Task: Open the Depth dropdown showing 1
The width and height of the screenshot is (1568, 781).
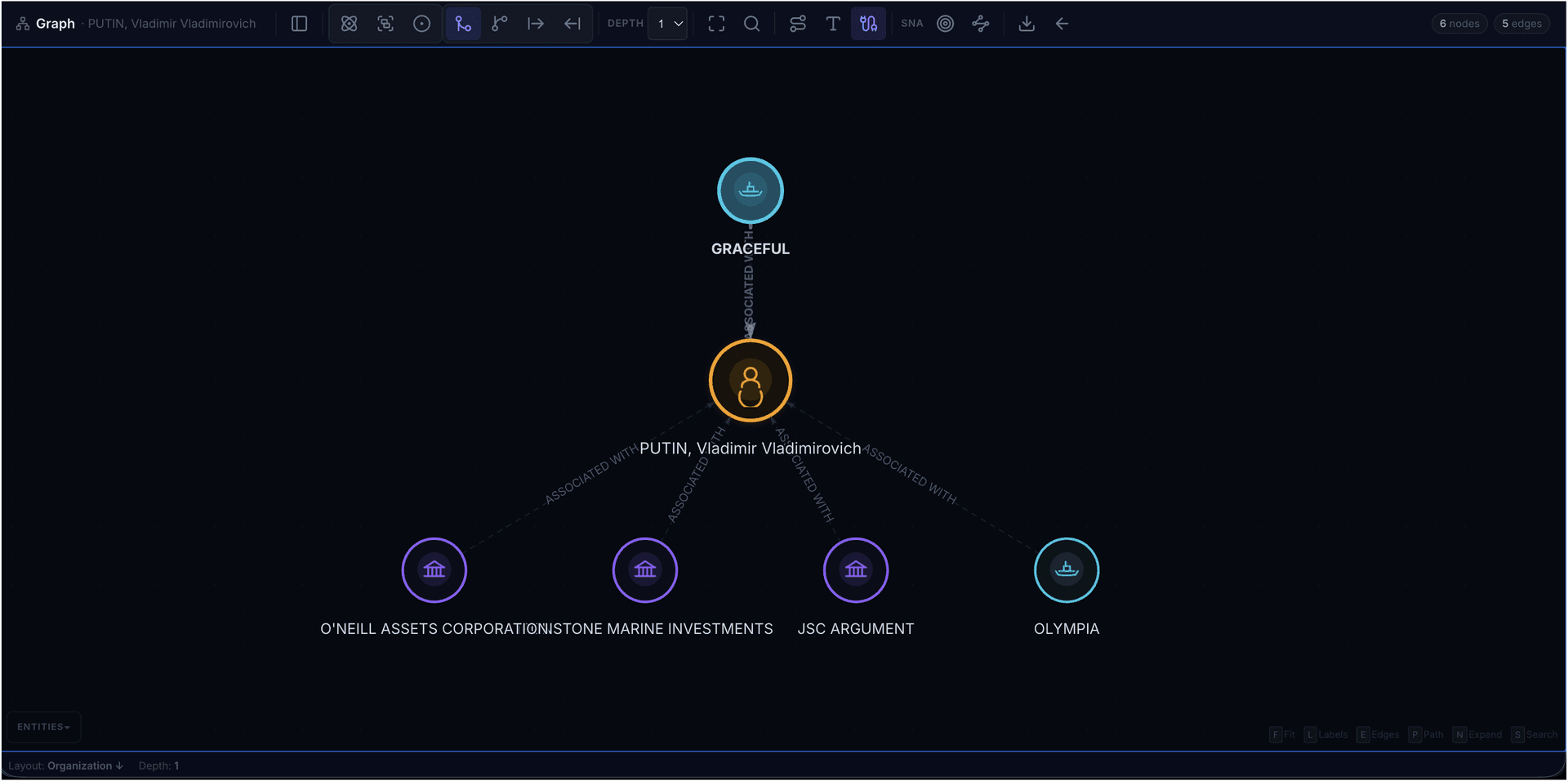Action: point(667,24)
